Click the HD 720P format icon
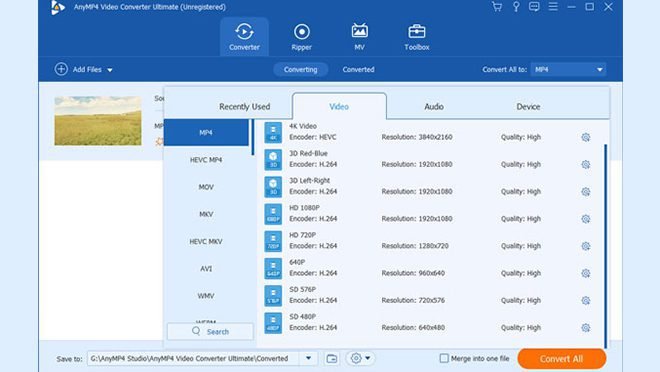 (273, 242)
